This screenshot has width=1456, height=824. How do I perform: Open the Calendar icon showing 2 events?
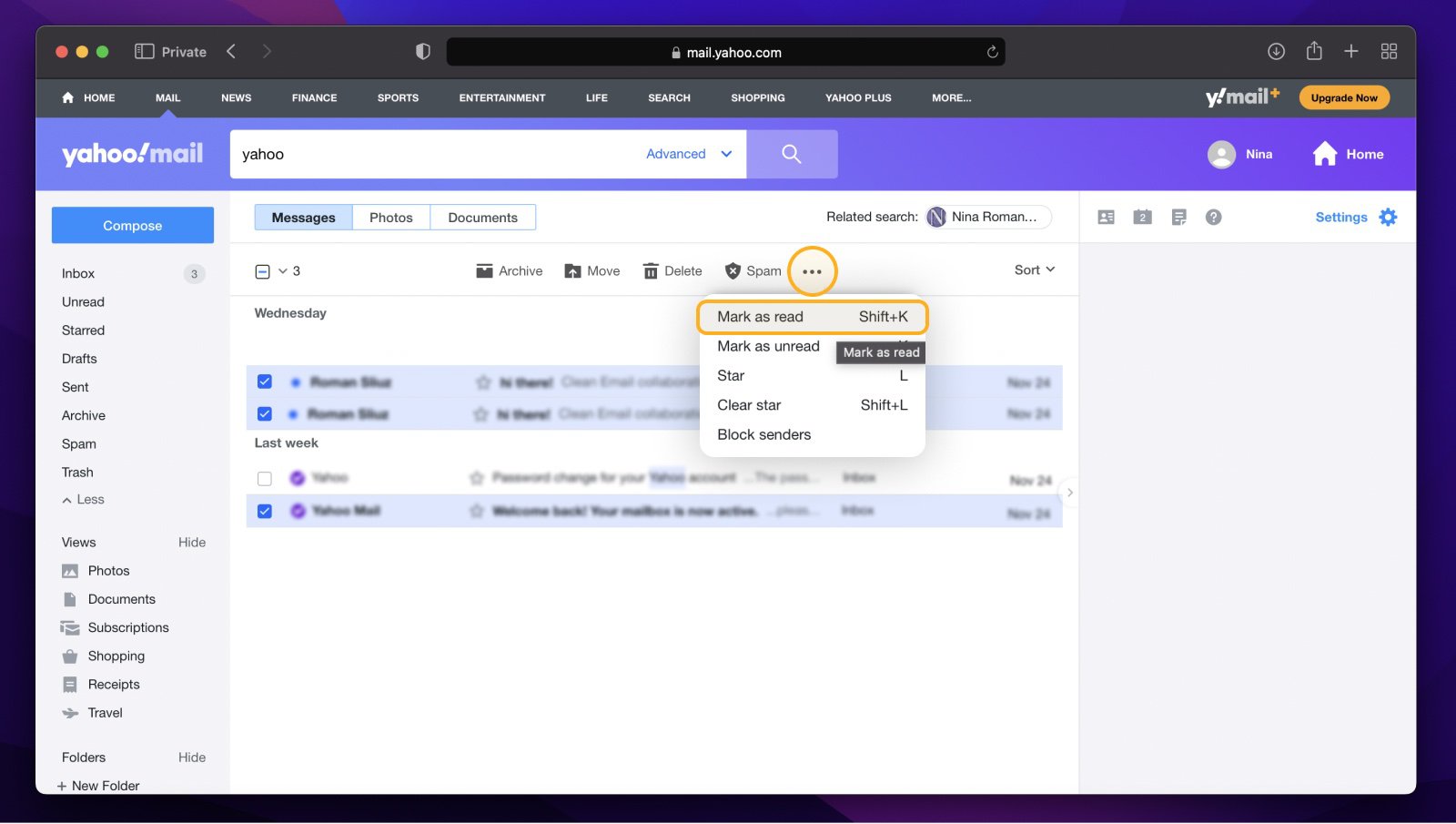click(1142, 217)
